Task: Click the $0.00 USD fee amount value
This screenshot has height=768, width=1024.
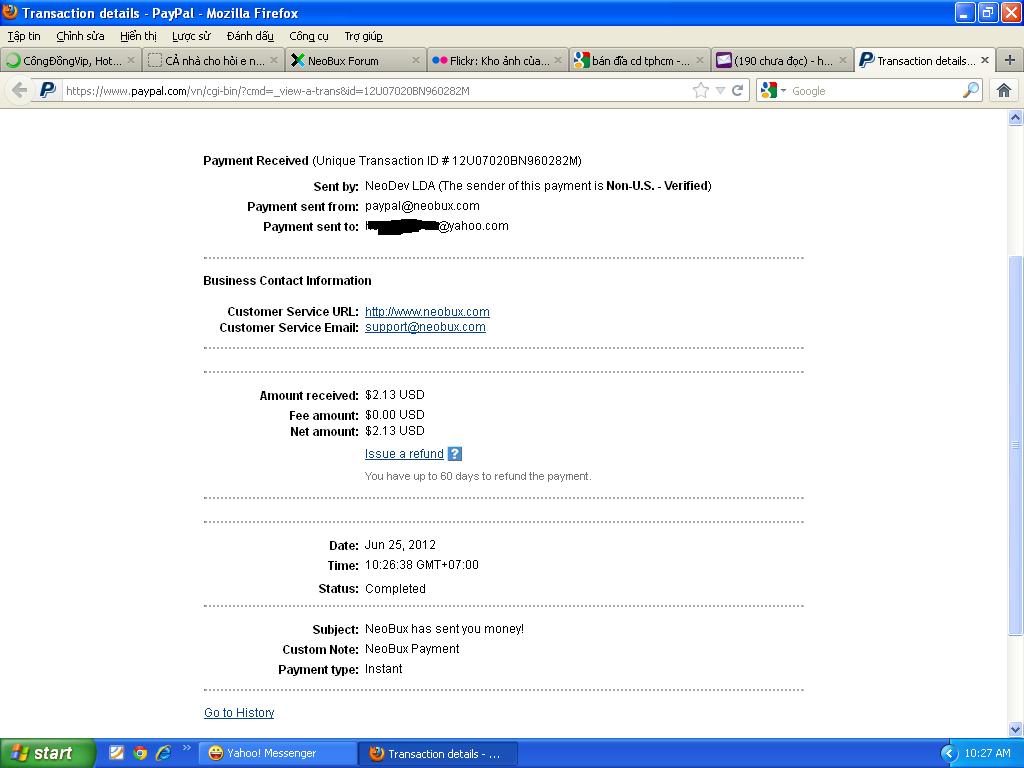Action: (395, 415)
